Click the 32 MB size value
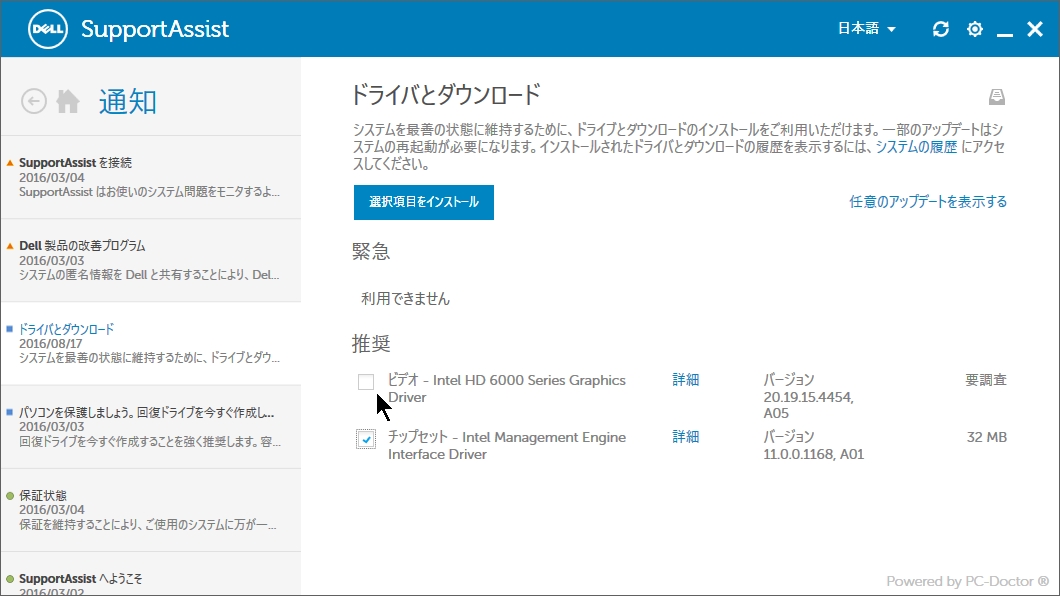1060x596 pixels. tap(986, 437)
